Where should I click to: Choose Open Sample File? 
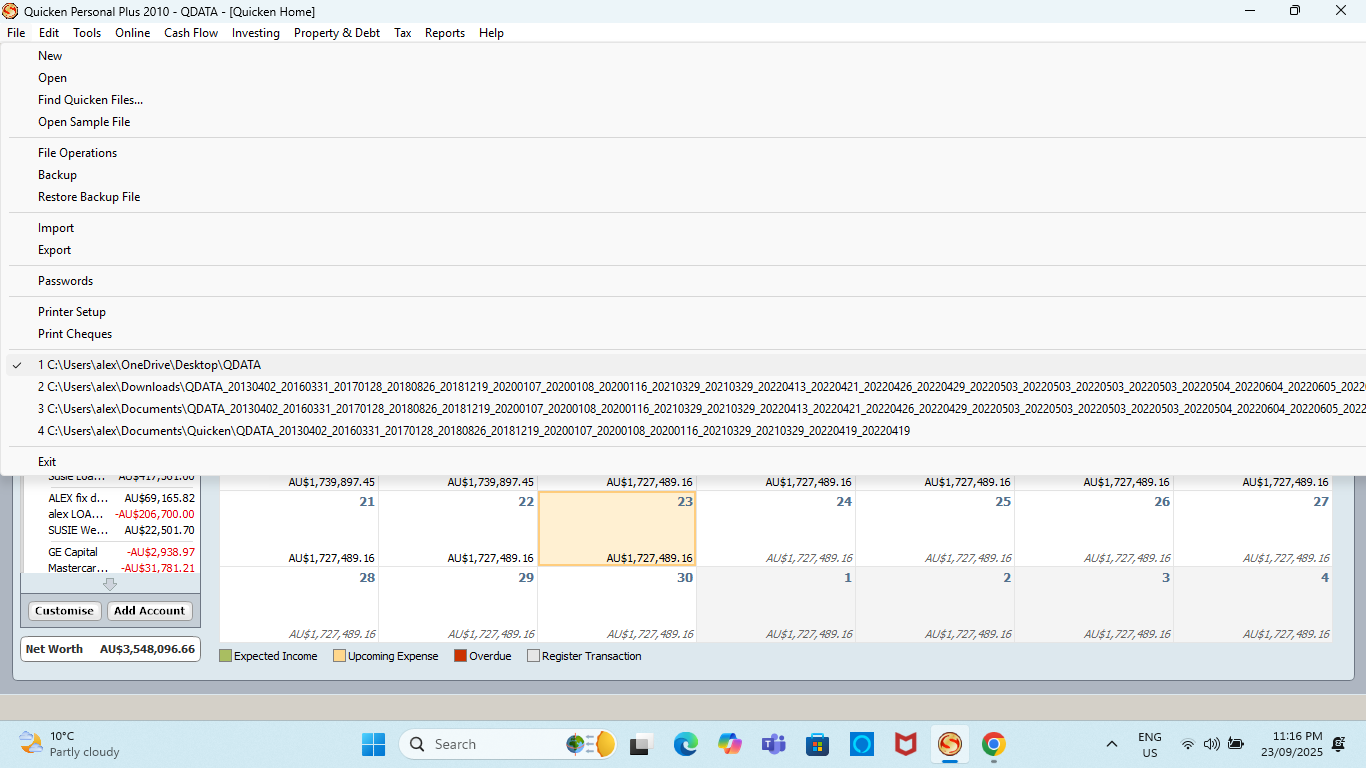(84, 122)
